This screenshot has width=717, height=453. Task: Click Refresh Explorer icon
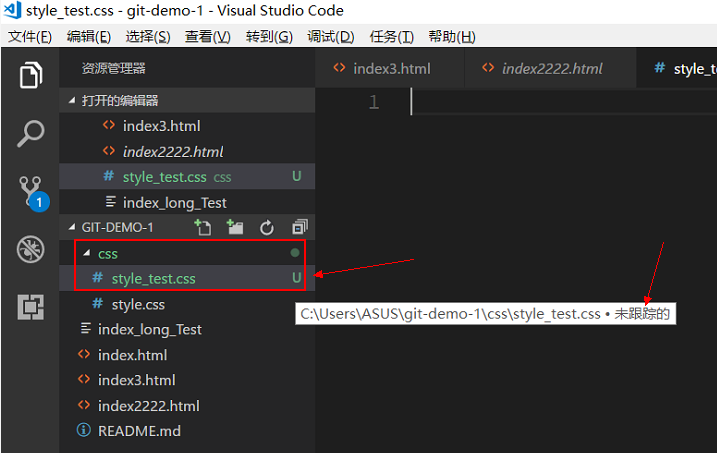[267, 227]
